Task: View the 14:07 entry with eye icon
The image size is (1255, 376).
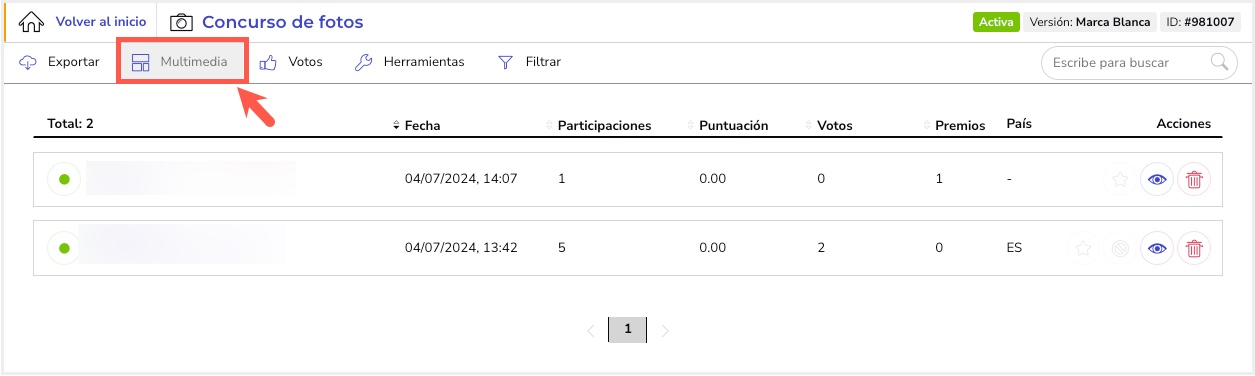Action: point(1158,180)
